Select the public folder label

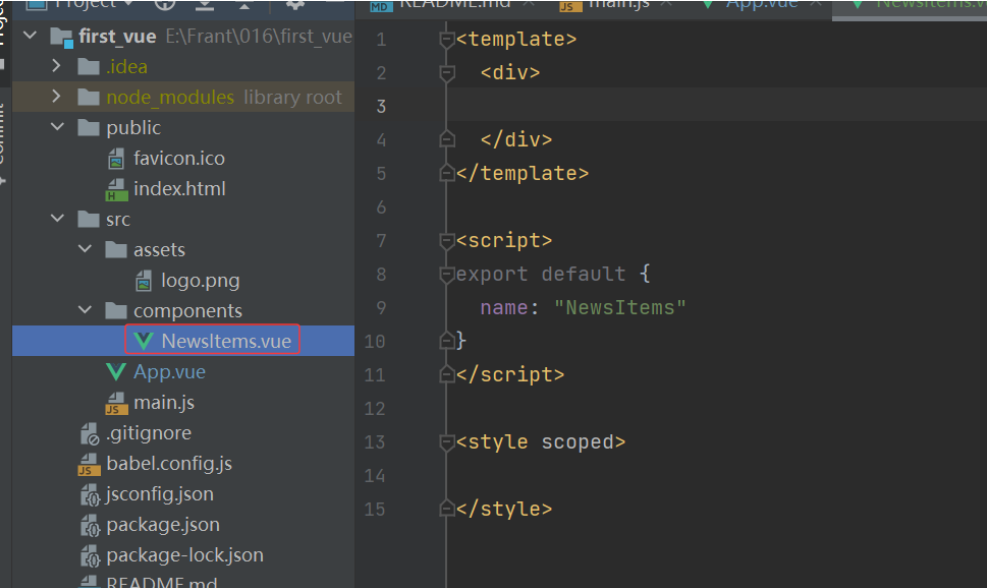pos(133,128)
